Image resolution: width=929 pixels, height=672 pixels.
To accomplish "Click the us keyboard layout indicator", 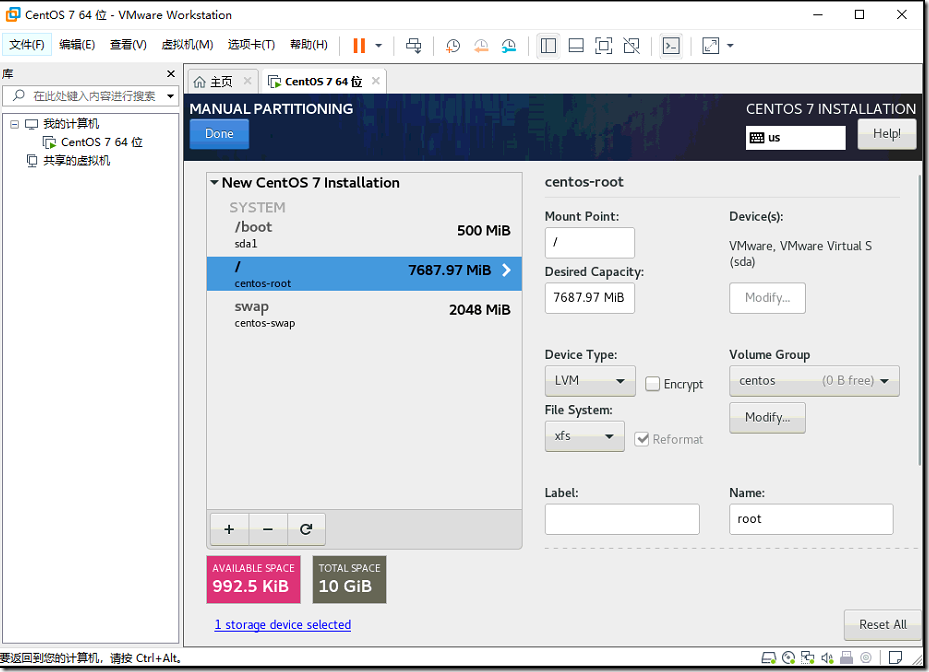I will click(795, 137).
